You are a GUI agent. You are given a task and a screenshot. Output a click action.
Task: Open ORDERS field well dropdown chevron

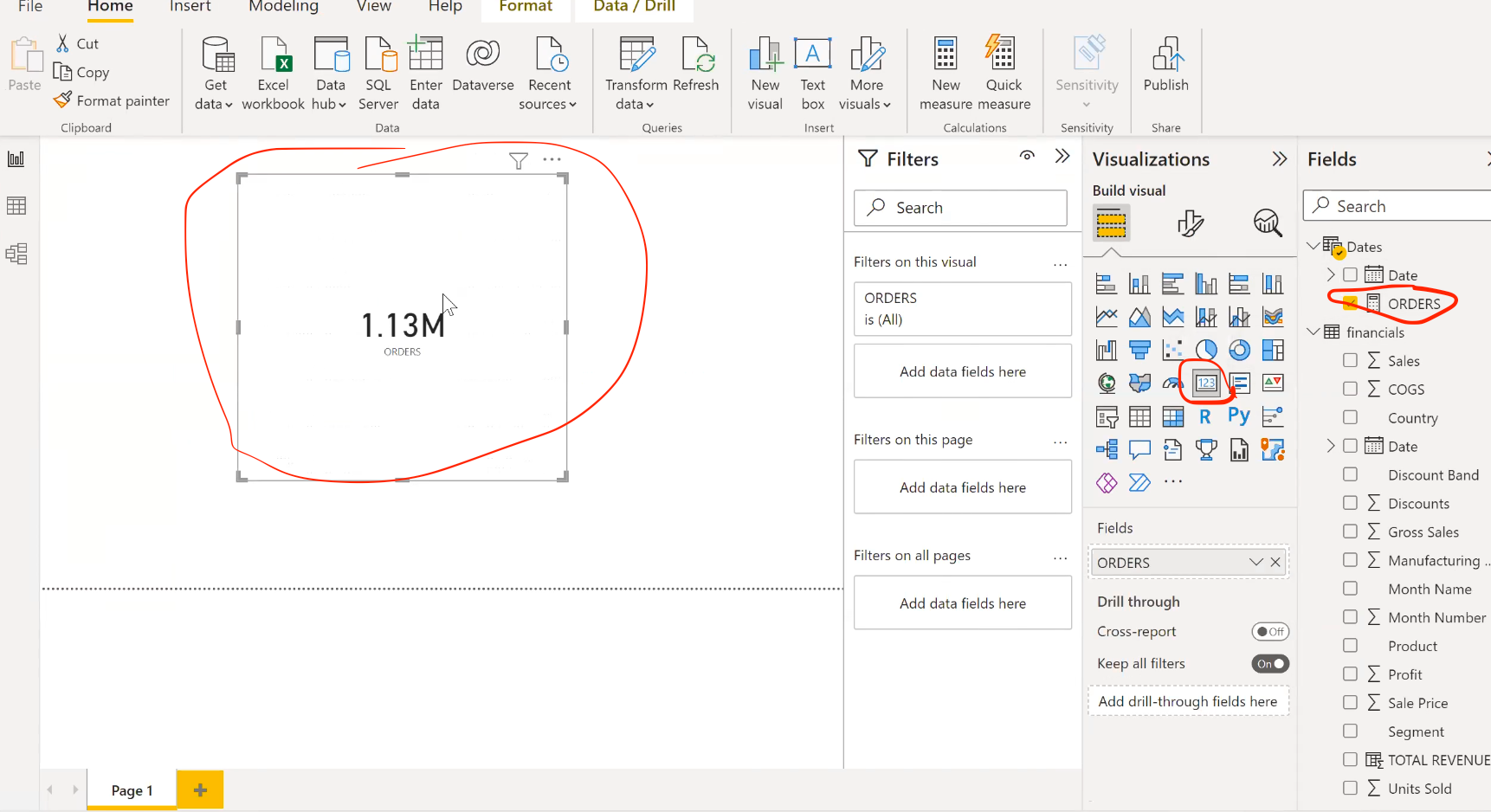click(1255, 563)
